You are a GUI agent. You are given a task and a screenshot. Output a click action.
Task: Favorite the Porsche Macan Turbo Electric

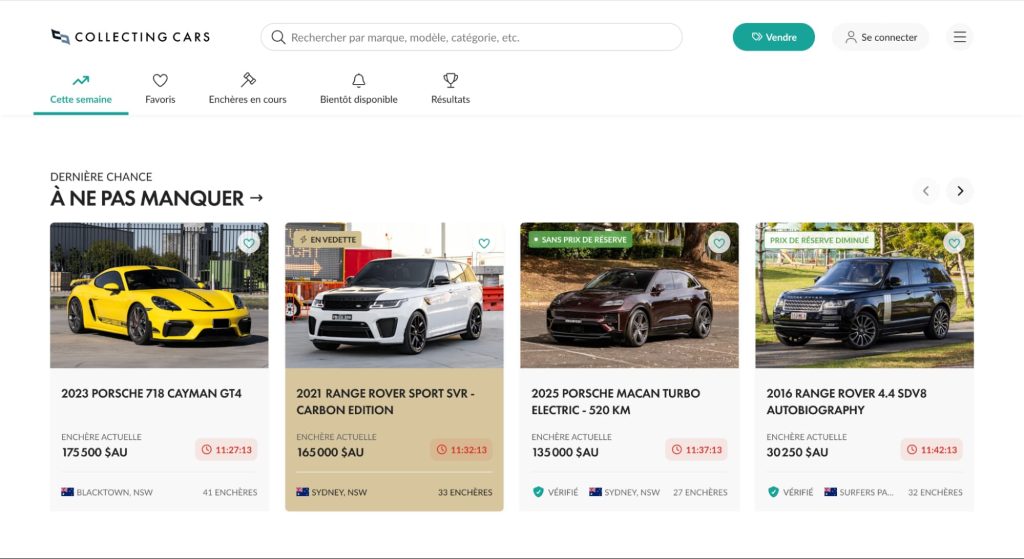719,243
